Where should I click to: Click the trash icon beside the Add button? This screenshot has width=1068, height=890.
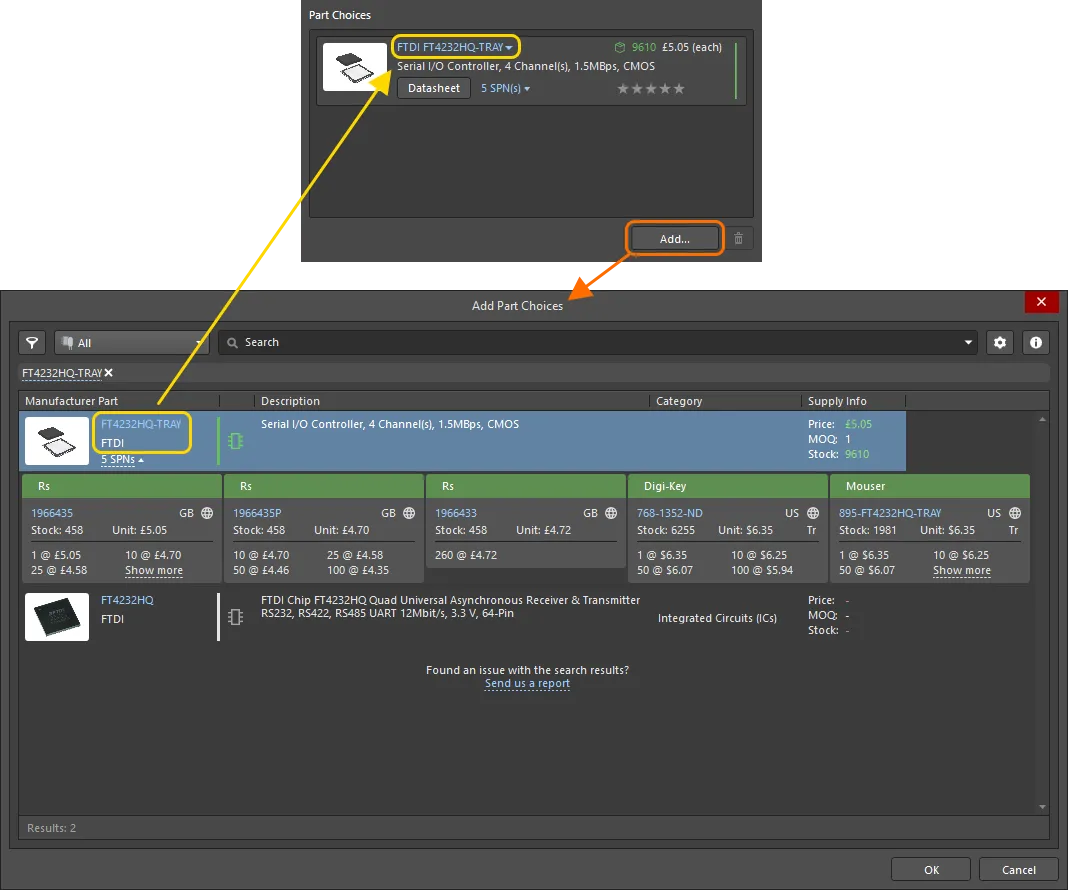738,238
